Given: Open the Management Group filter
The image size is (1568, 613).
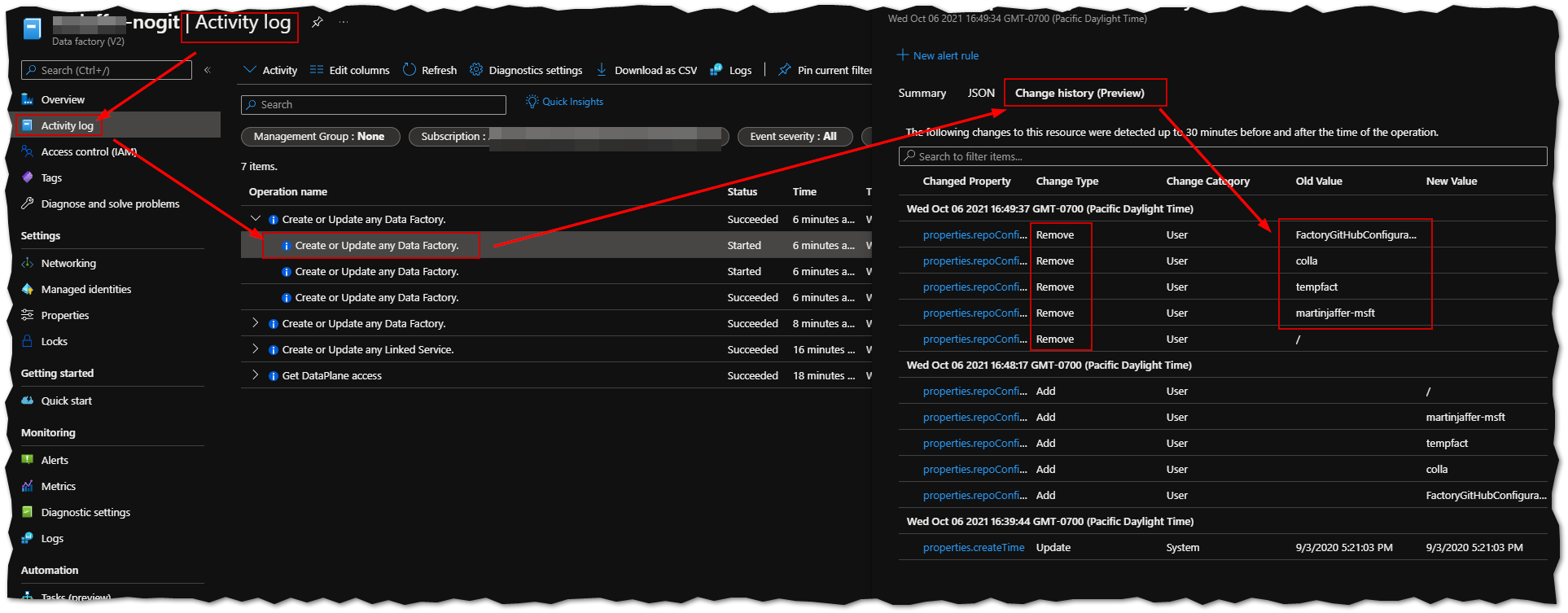Looking at the screenshot, I should click(320, 137).
